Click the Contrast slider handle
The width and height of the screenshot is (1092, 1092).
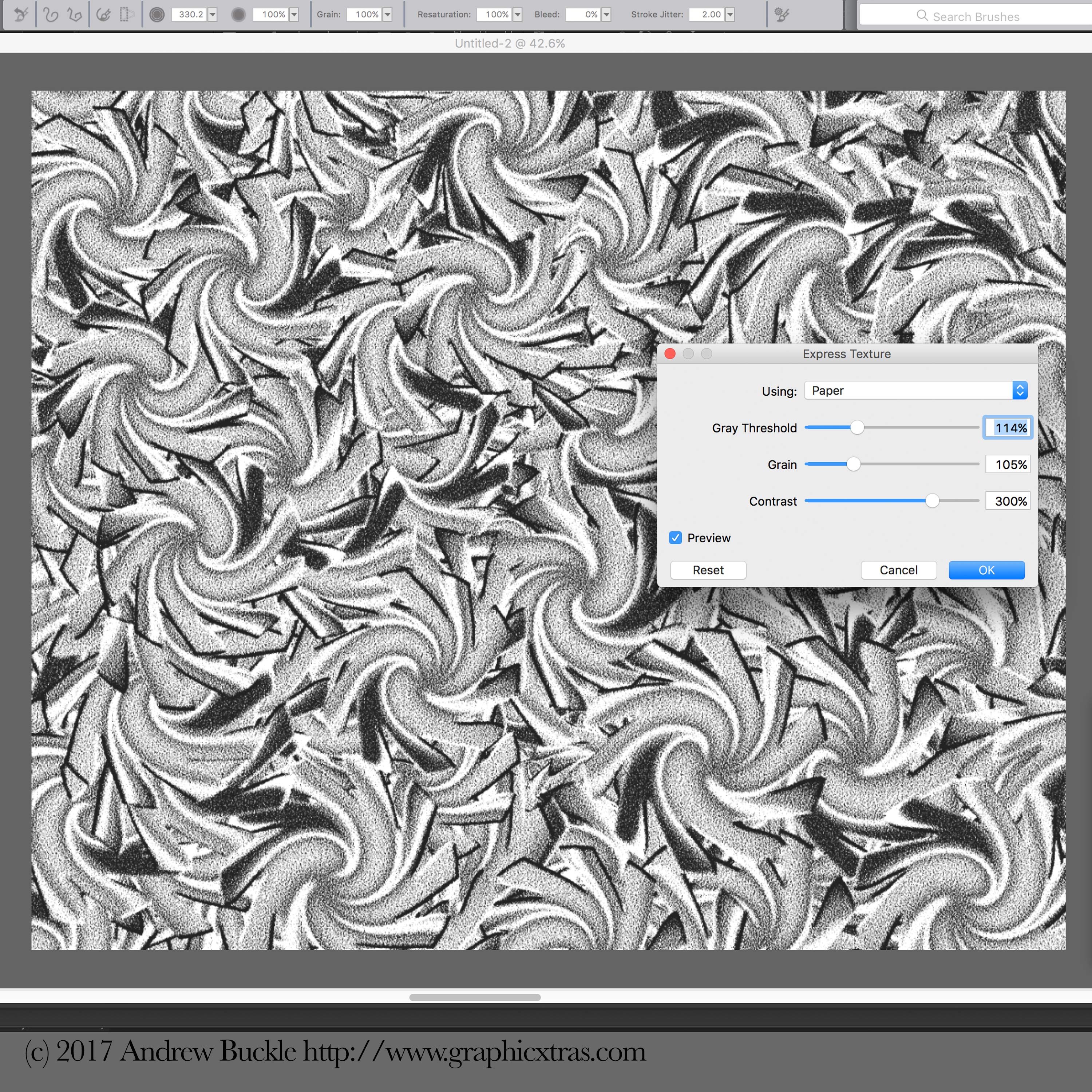click(x=932, y=501)
